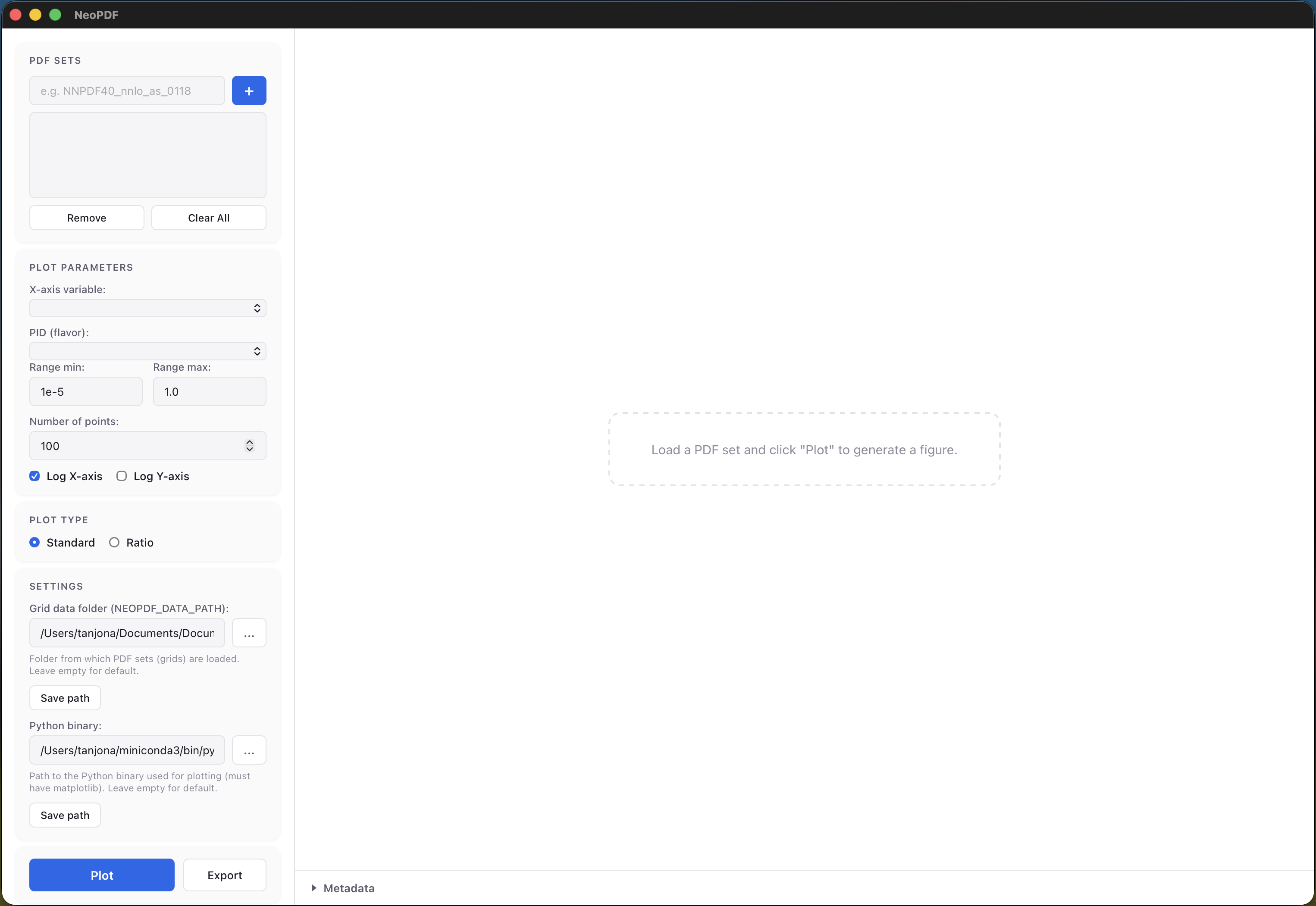The width and height of the screenshot is (1316, 906).
Task: Clear all loaded PDF sets
Action: pos(208,217)
